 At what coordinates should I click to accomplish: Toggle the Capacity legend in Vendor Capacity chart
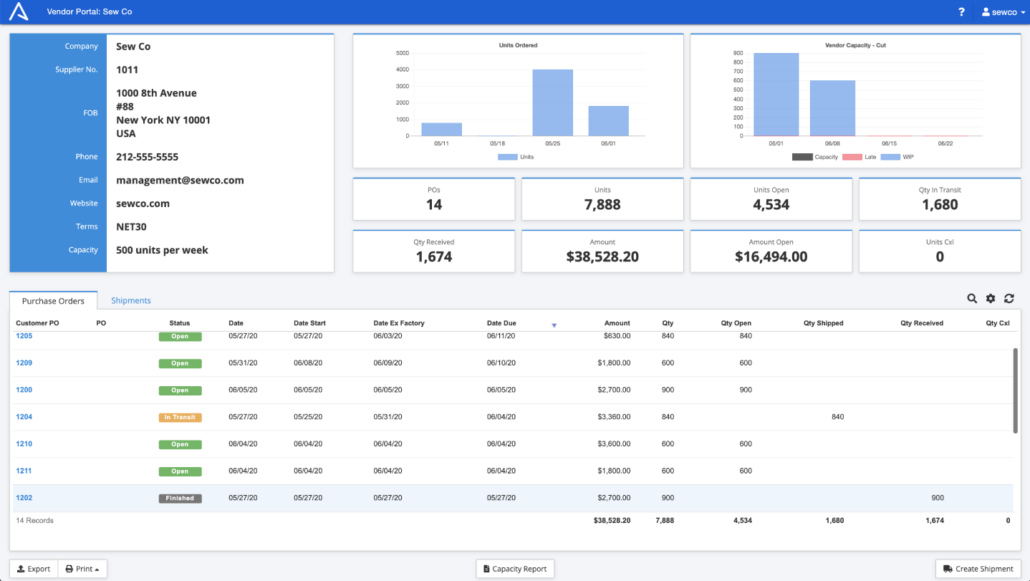click(x=802, y=157)
